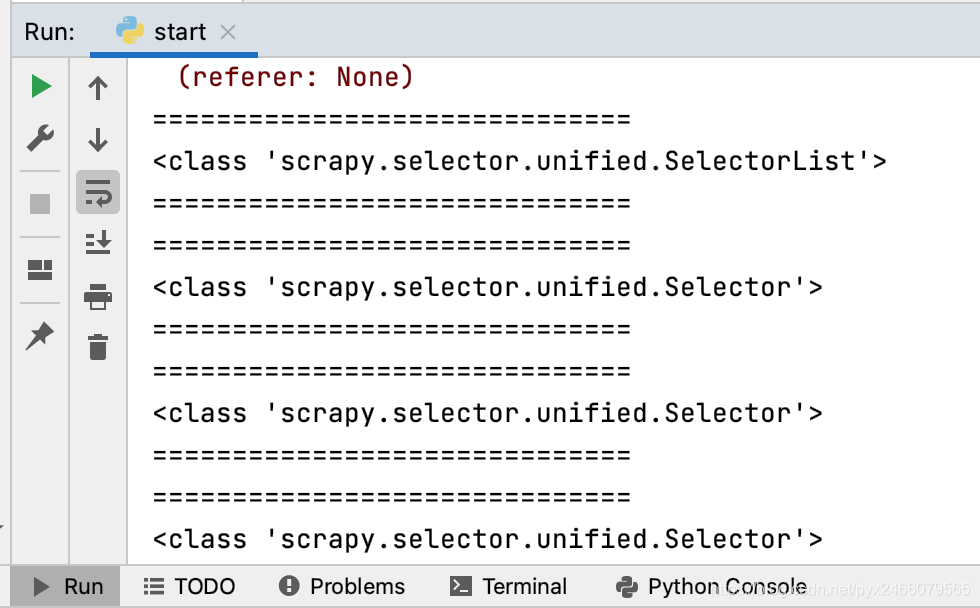Show the Problems tool window
The height and width of the screenshot is (608, 980).
342,586
